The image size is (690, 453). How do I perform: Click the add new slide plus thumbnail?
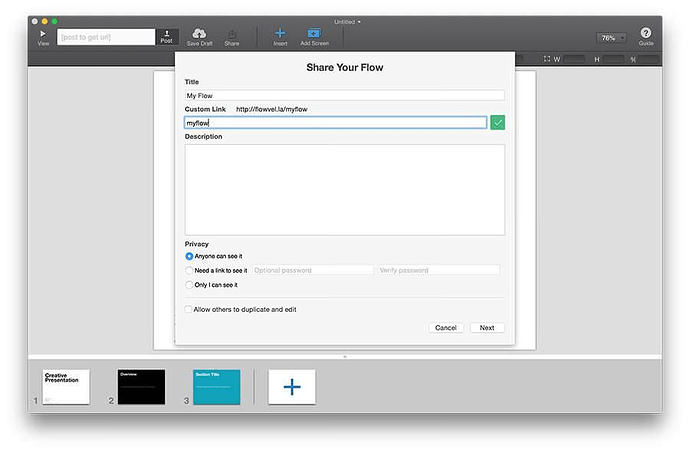pos(292,386)
